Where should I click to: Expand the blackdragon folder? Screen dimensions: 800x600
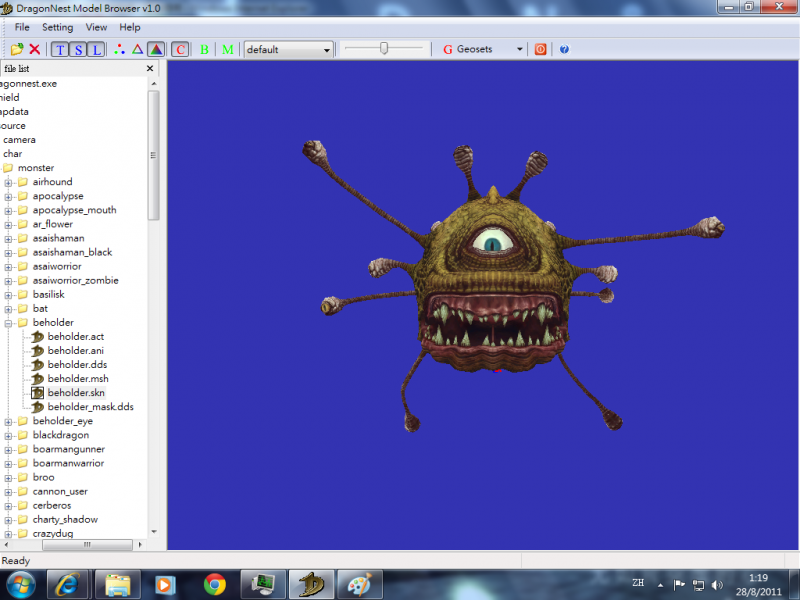8,436
